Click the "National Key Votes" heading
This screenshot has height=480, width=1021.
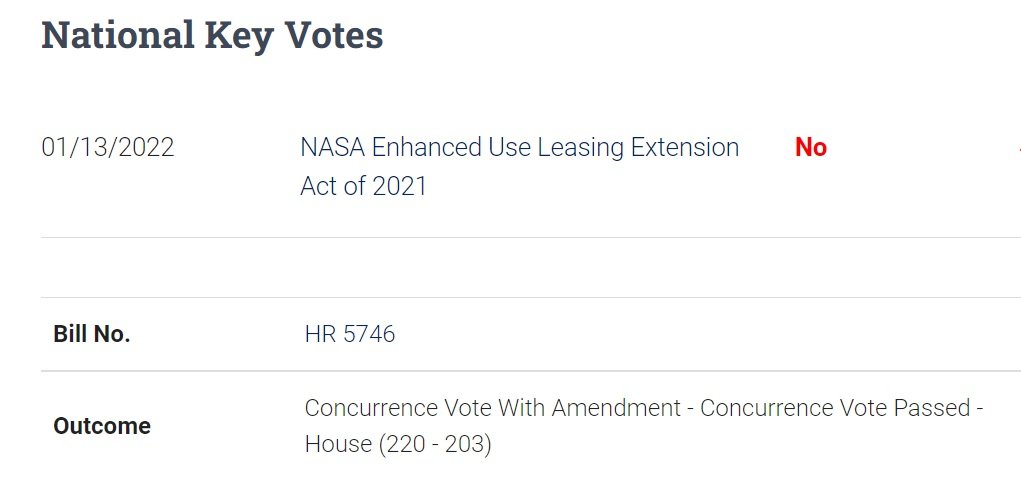[x=212, y=35]
